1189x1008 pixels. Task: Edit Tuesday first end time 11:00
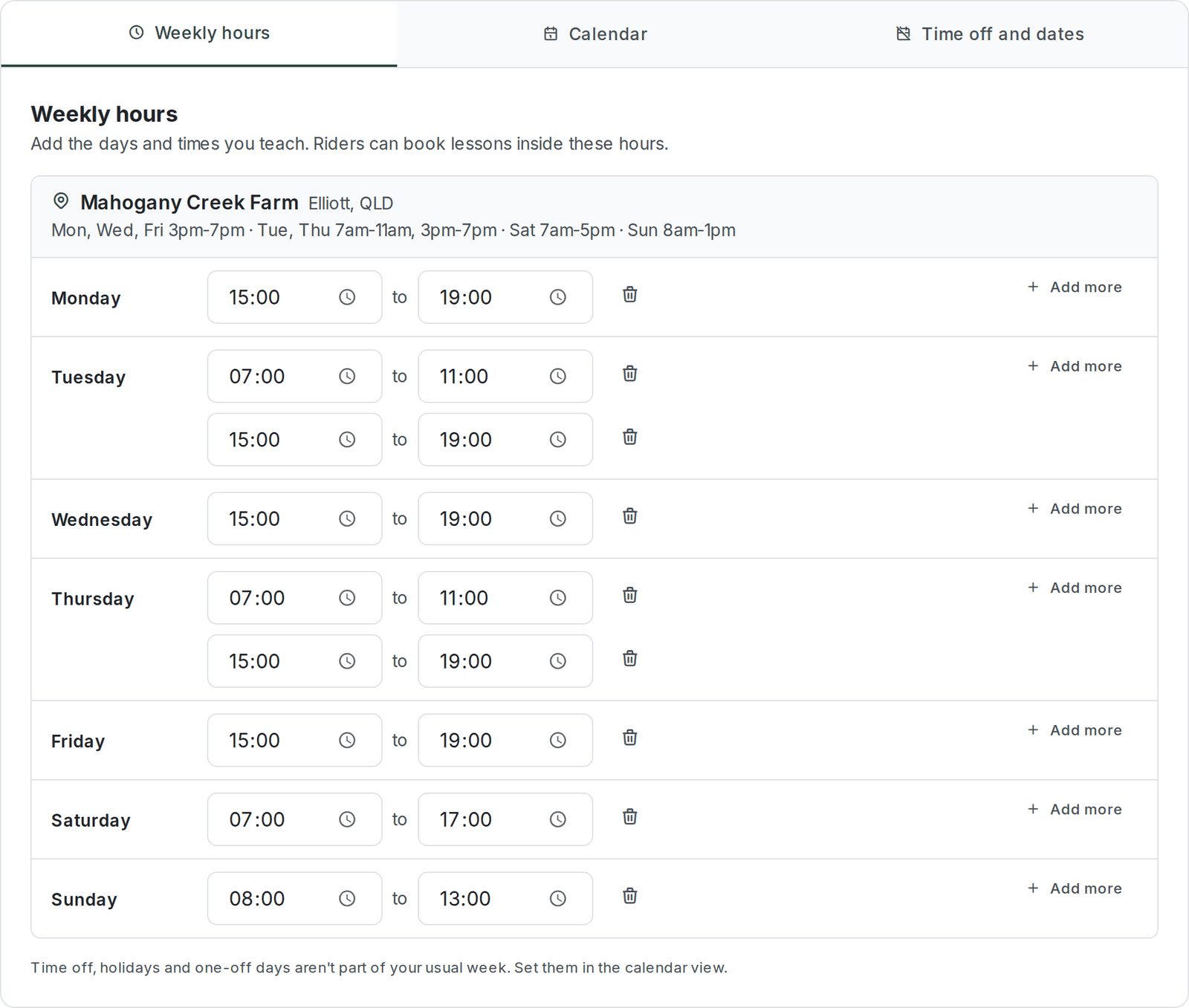point(505,377)
